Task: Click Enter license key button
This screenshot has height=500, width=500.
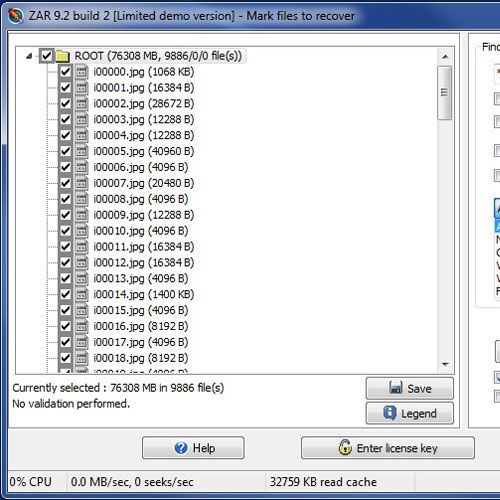Action: click(388, 448)
